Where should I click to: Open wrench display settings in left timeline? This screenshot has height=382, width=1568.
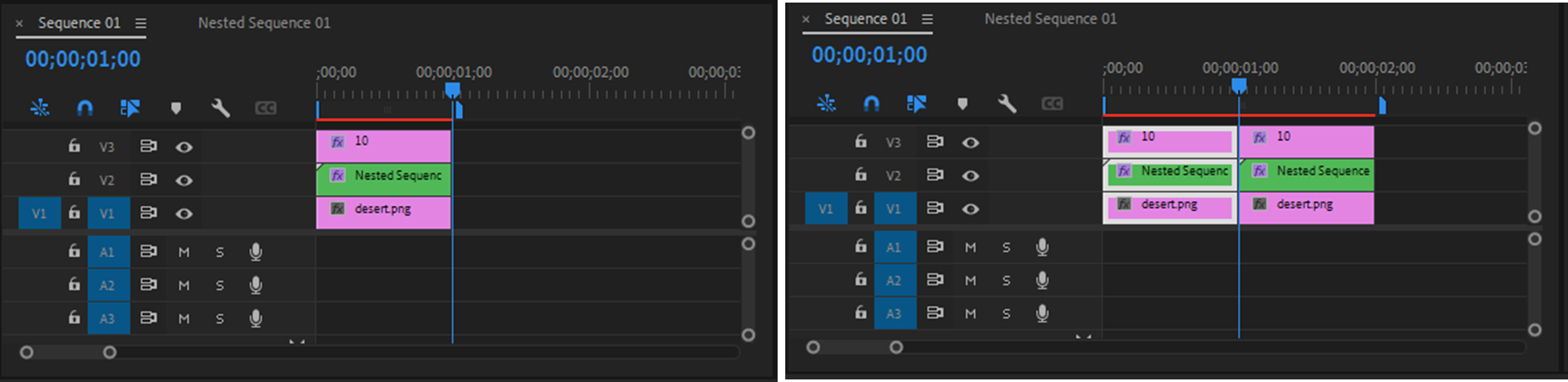coord(220,108)
